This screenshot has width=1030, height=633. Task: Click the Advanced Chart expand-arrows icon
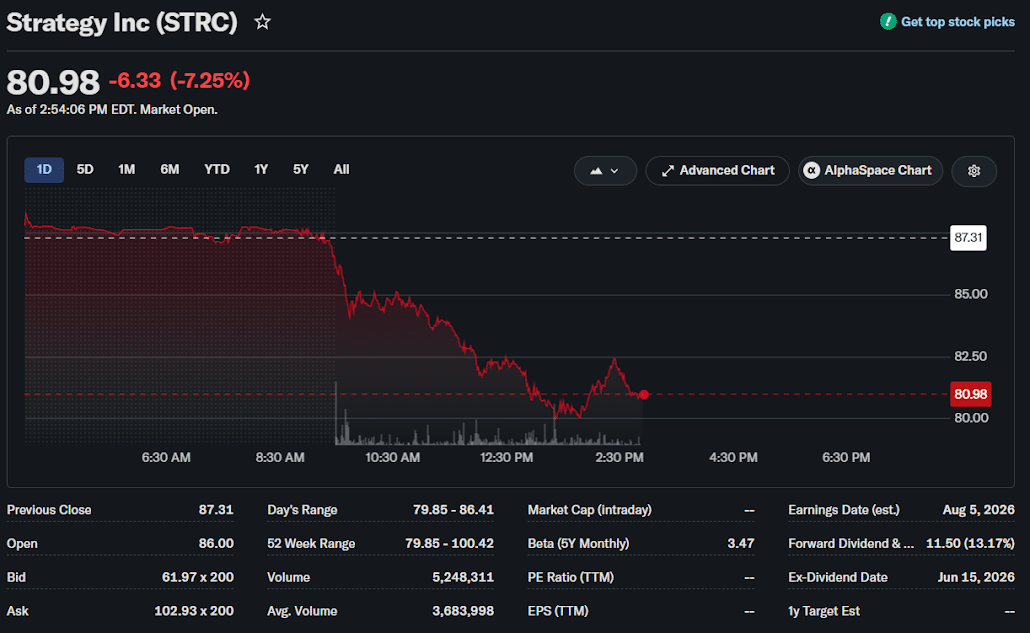668,171
